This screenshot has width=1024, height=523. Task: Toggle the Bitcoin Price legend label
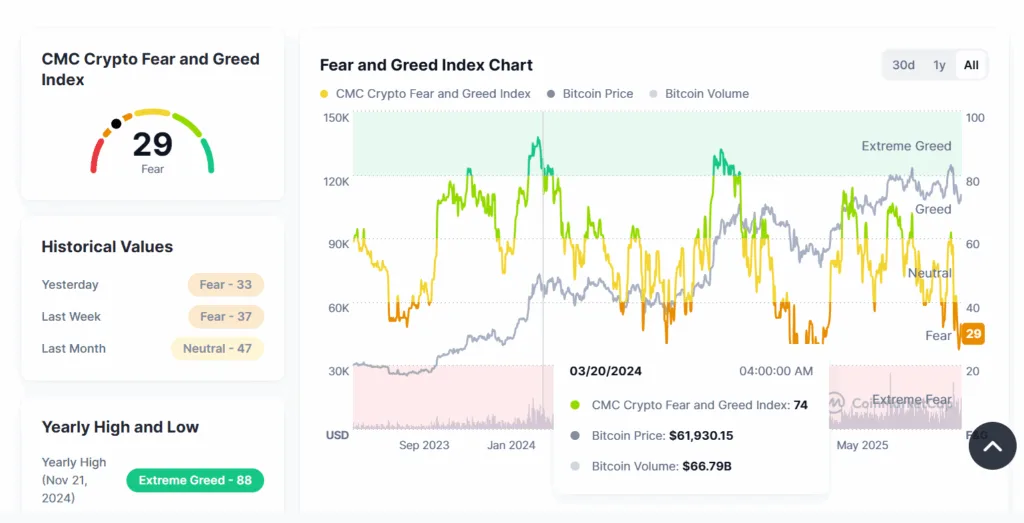pyautogui.click(x=597, y=94)
